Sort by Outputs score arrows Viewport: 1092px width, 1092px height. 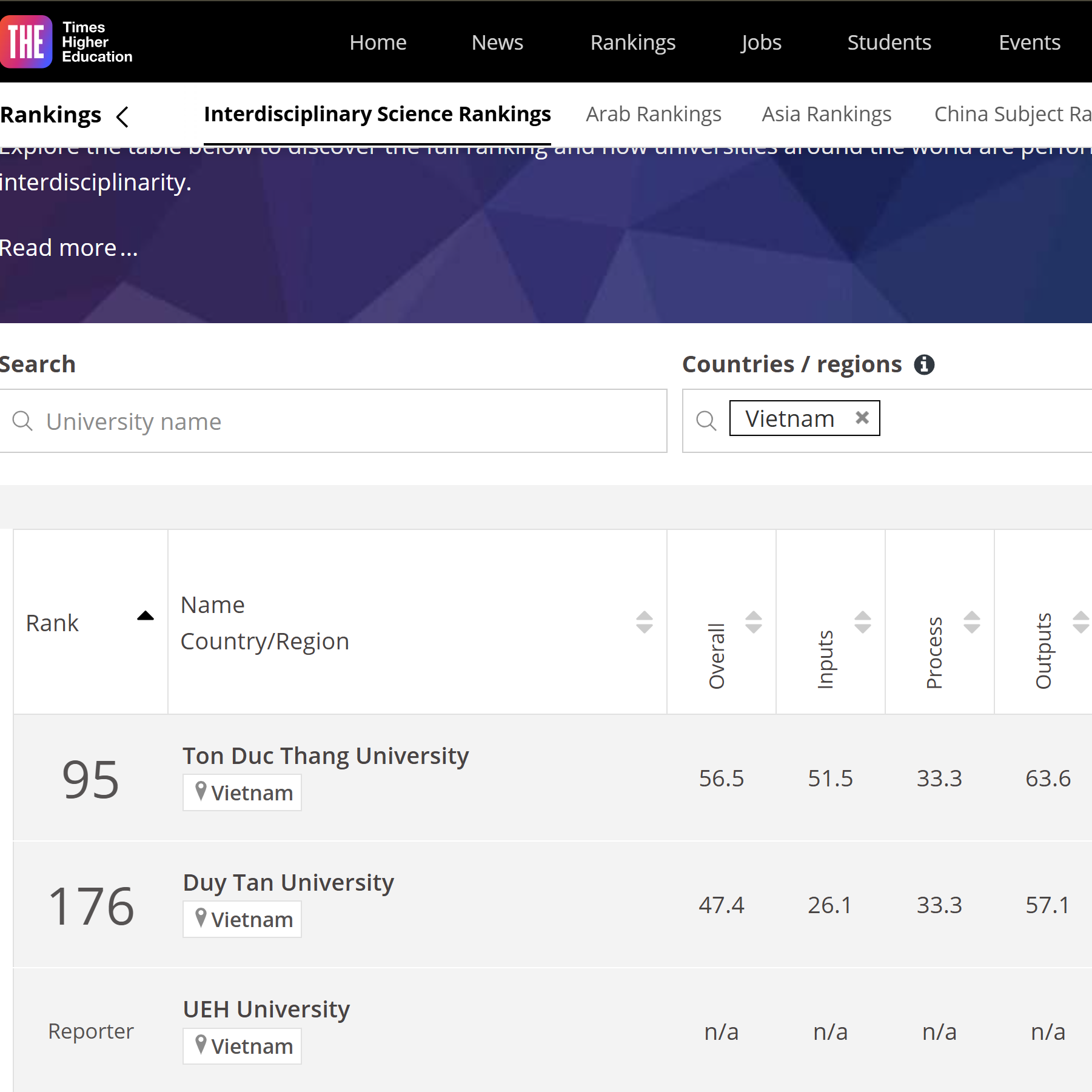(1080, 622)
